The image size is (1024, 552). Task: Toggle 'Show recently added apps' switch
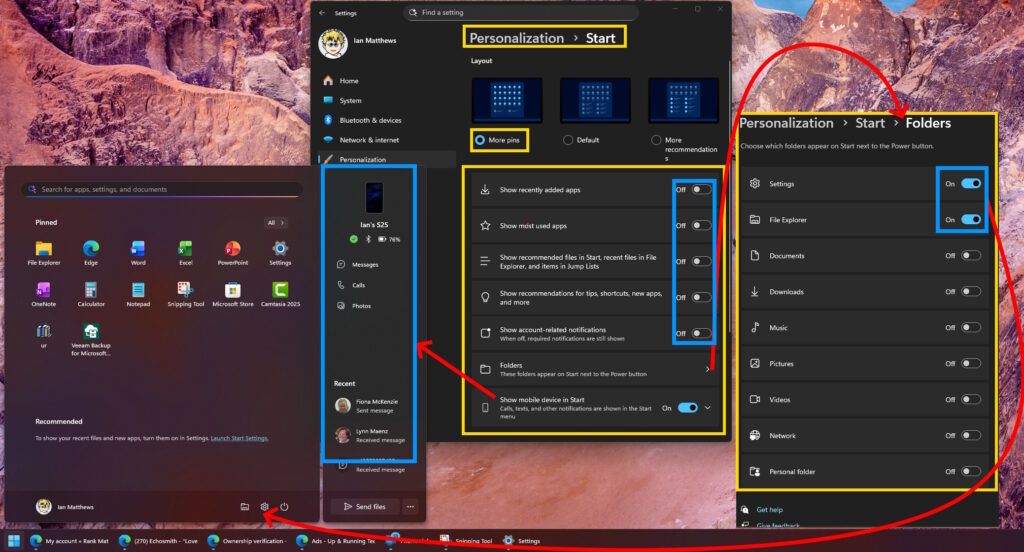(701, 189)
